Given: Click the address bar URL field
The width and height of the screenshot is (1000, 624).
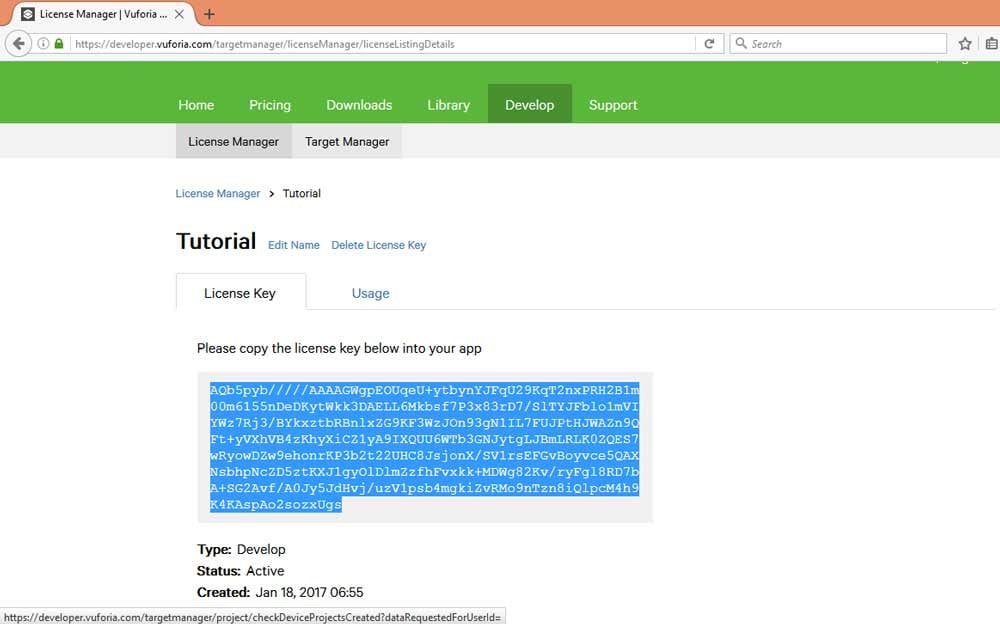Looking at the screenshot, I should click(380, 44).
